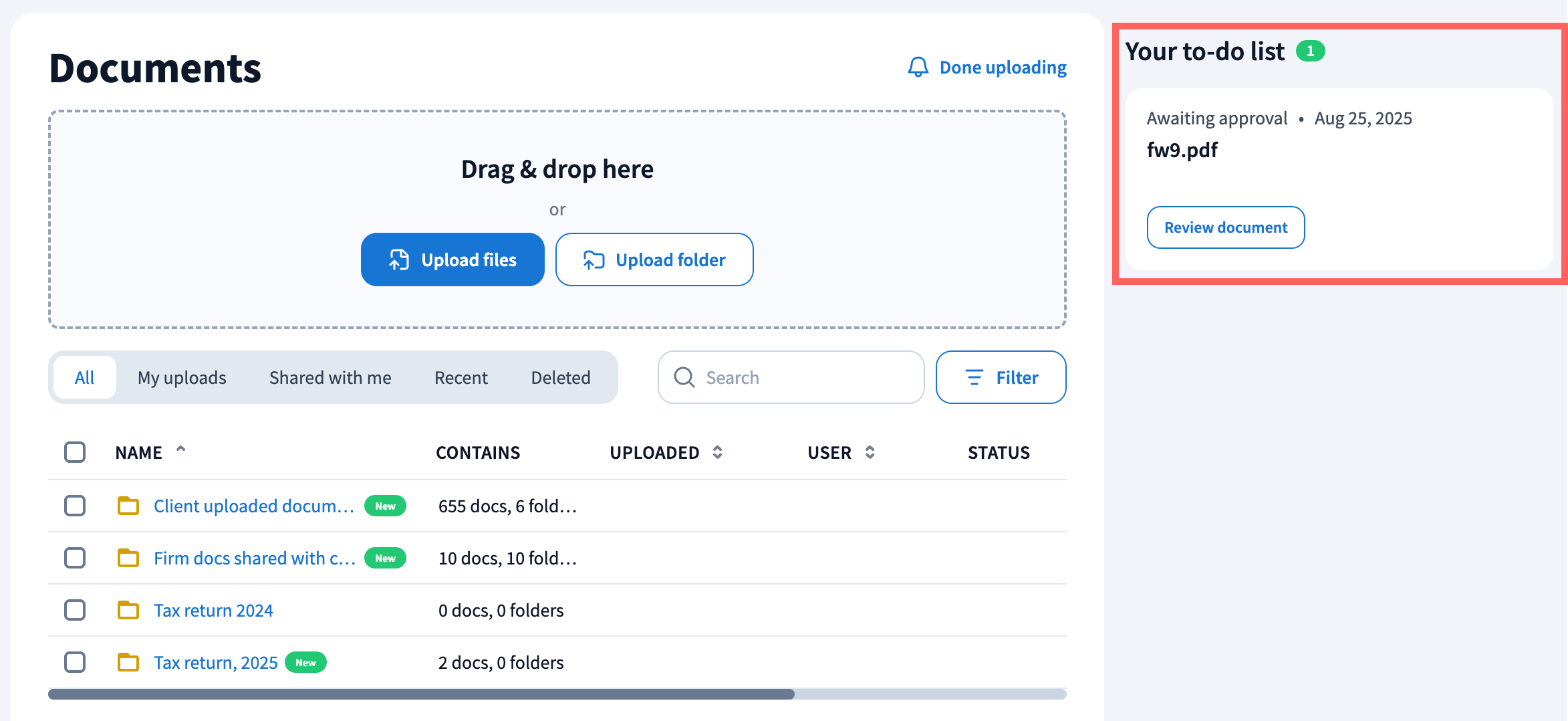Click the Review document button
The width and height of the screenshot is (1568, 721).
pyautogui.click(x=1225, y=227)
